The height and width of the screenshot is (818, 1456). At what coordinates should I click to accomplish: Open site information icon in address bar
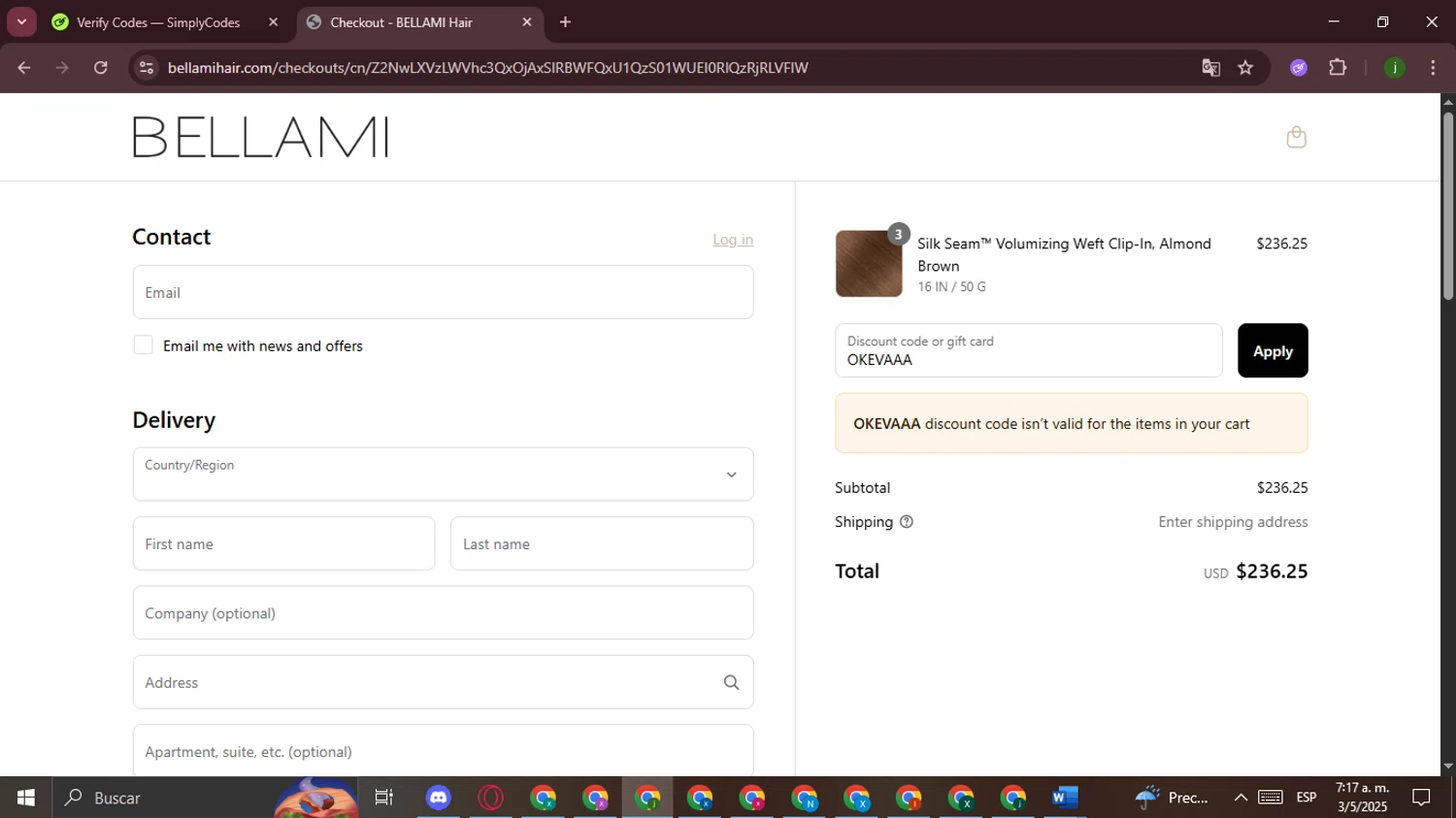tap(147, 67)
